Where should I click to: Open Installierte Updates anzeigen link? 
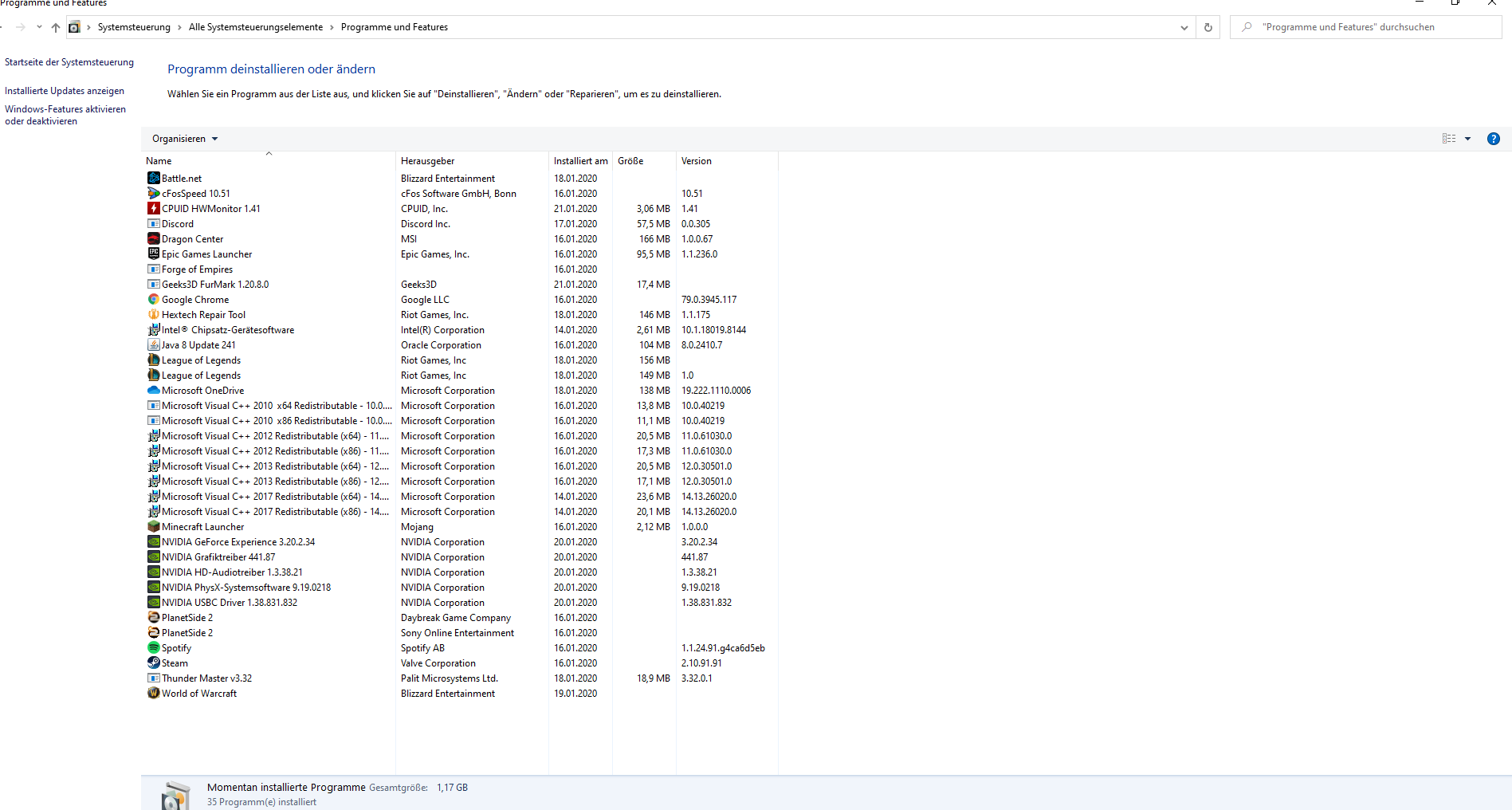pyautogui.click(x=65, y=91)
